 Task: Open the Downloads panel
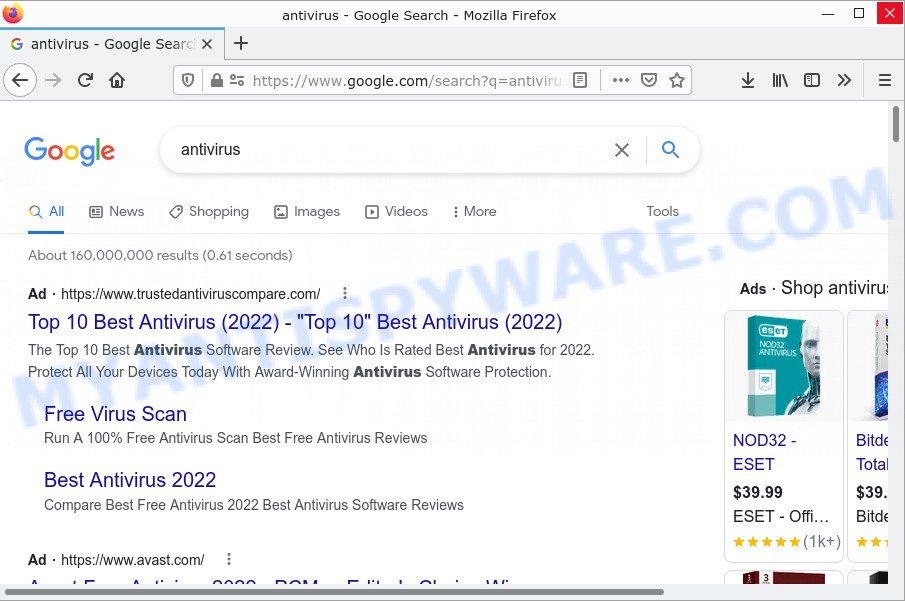(747, 80)
